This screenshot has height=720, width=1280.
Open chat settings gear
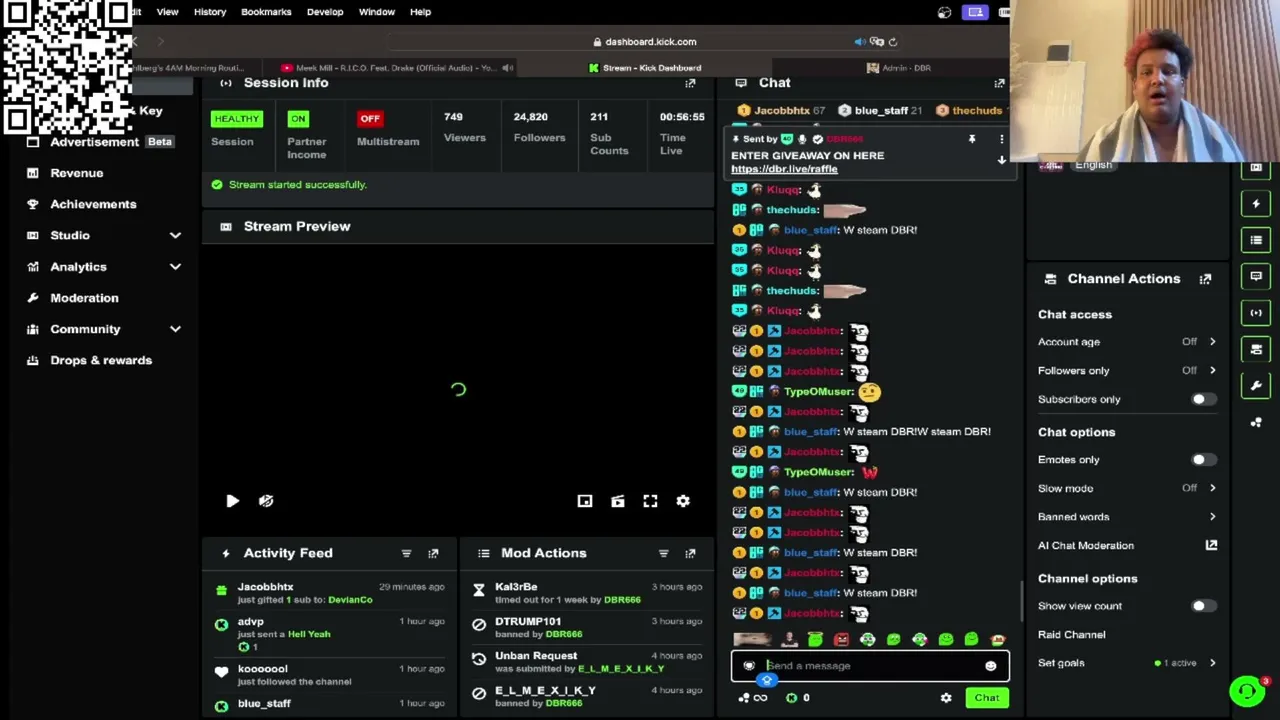(946, 698)
